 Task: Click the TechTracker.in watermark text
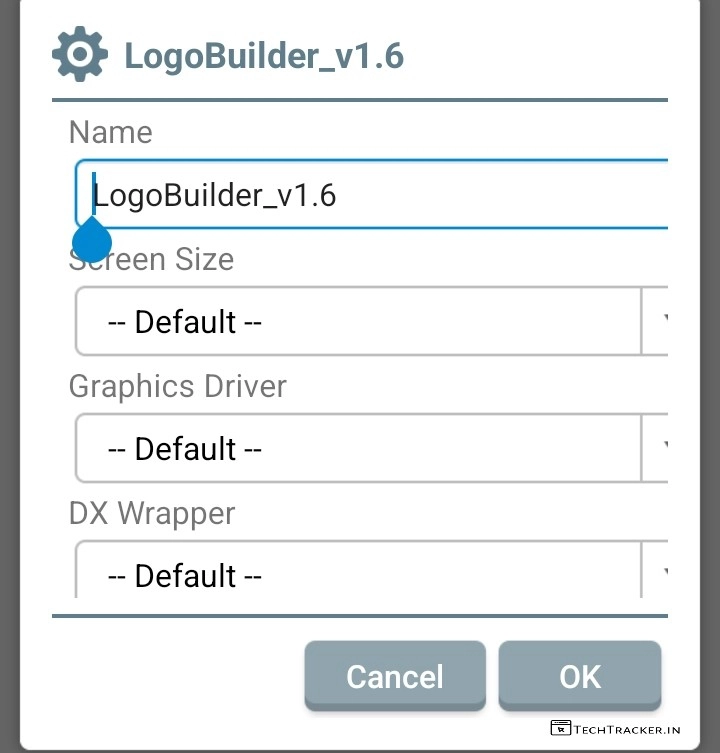[627, 730]
